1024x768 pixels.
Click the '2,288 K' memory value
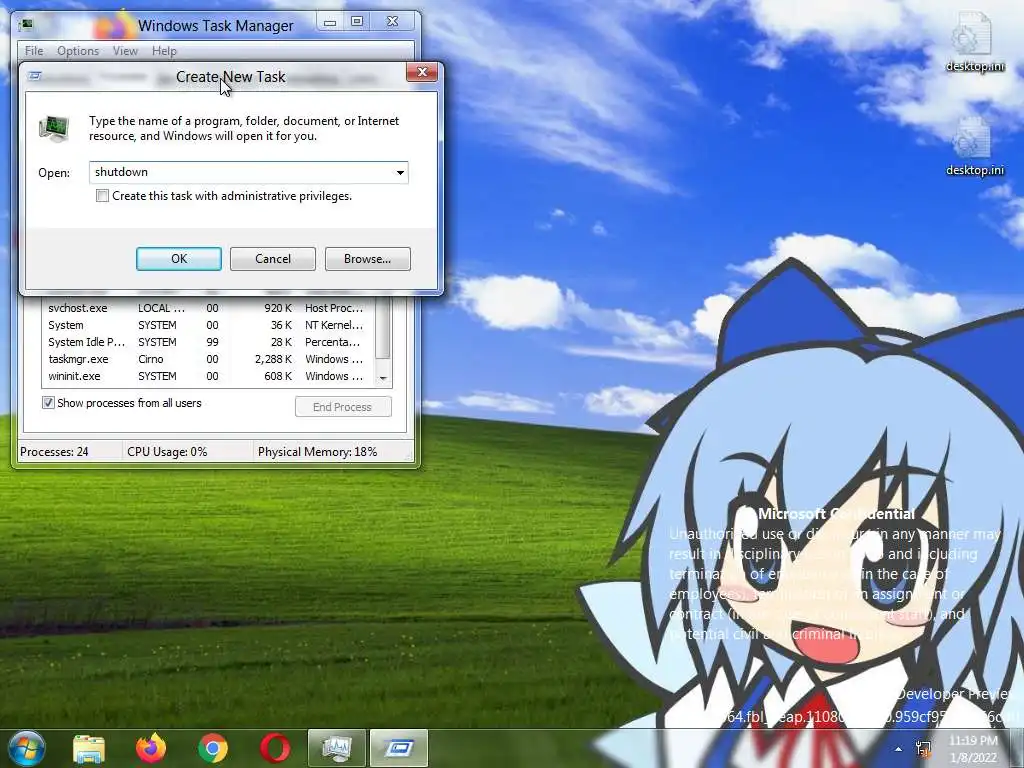[x=273, y=359]
